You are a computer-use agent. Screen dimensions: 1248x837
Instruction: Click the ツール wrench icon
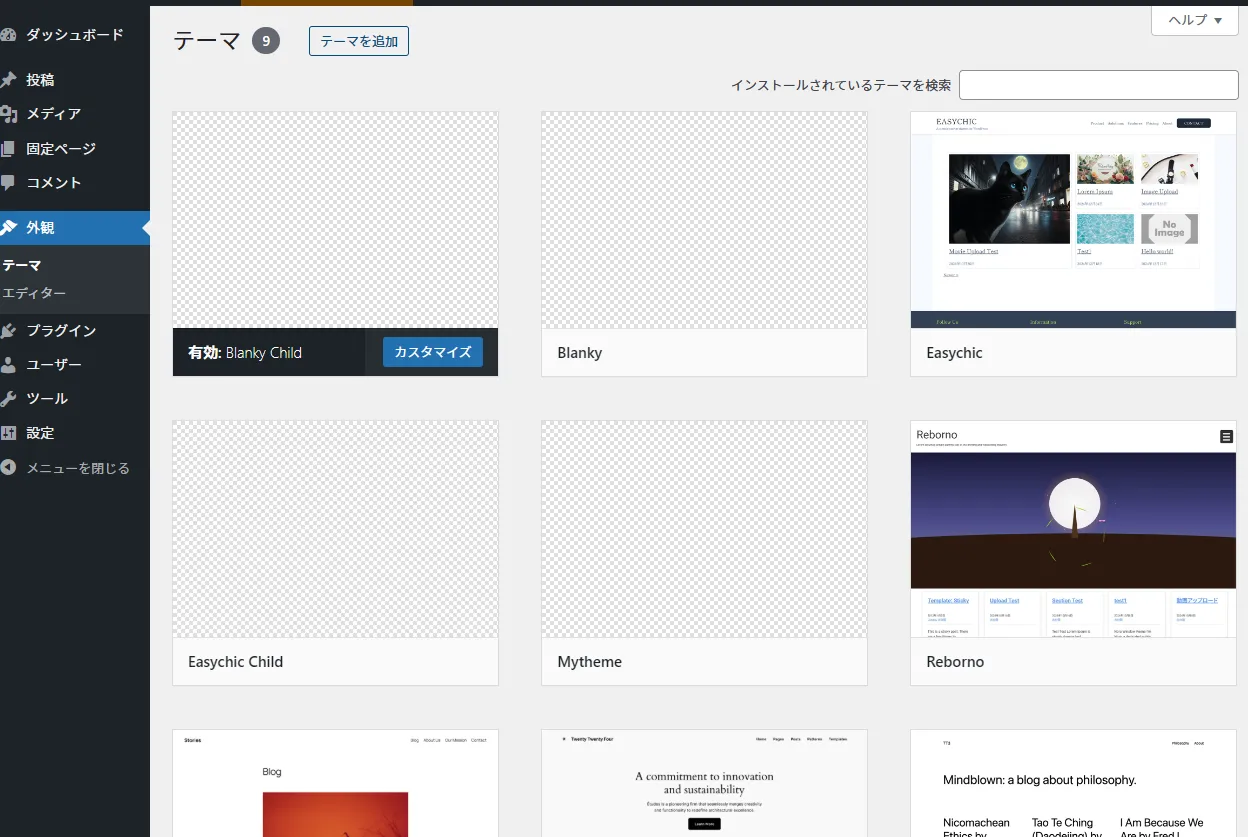coord(8,399)
